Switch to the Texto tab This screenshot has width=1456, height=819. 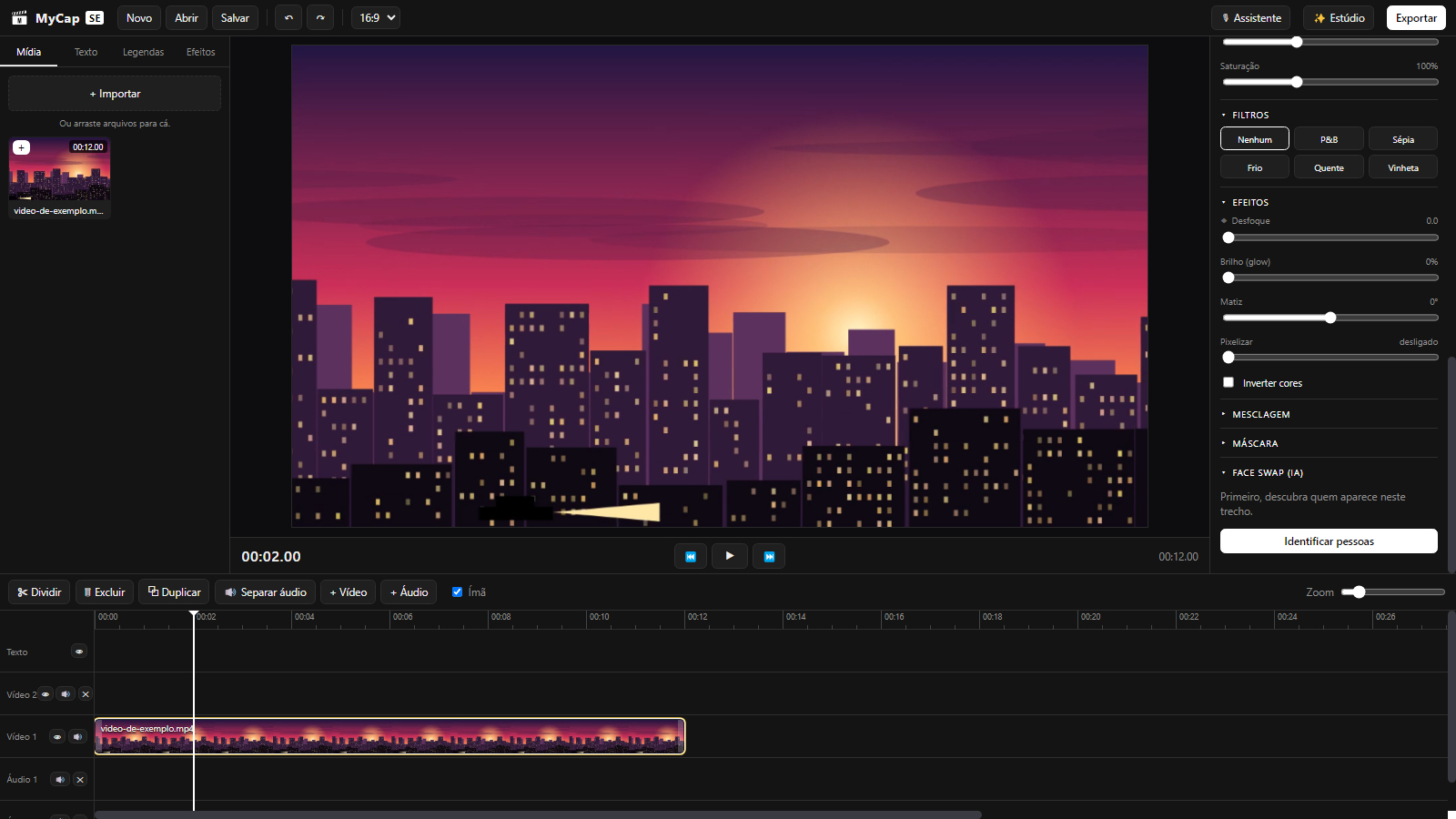coord(86,52)
